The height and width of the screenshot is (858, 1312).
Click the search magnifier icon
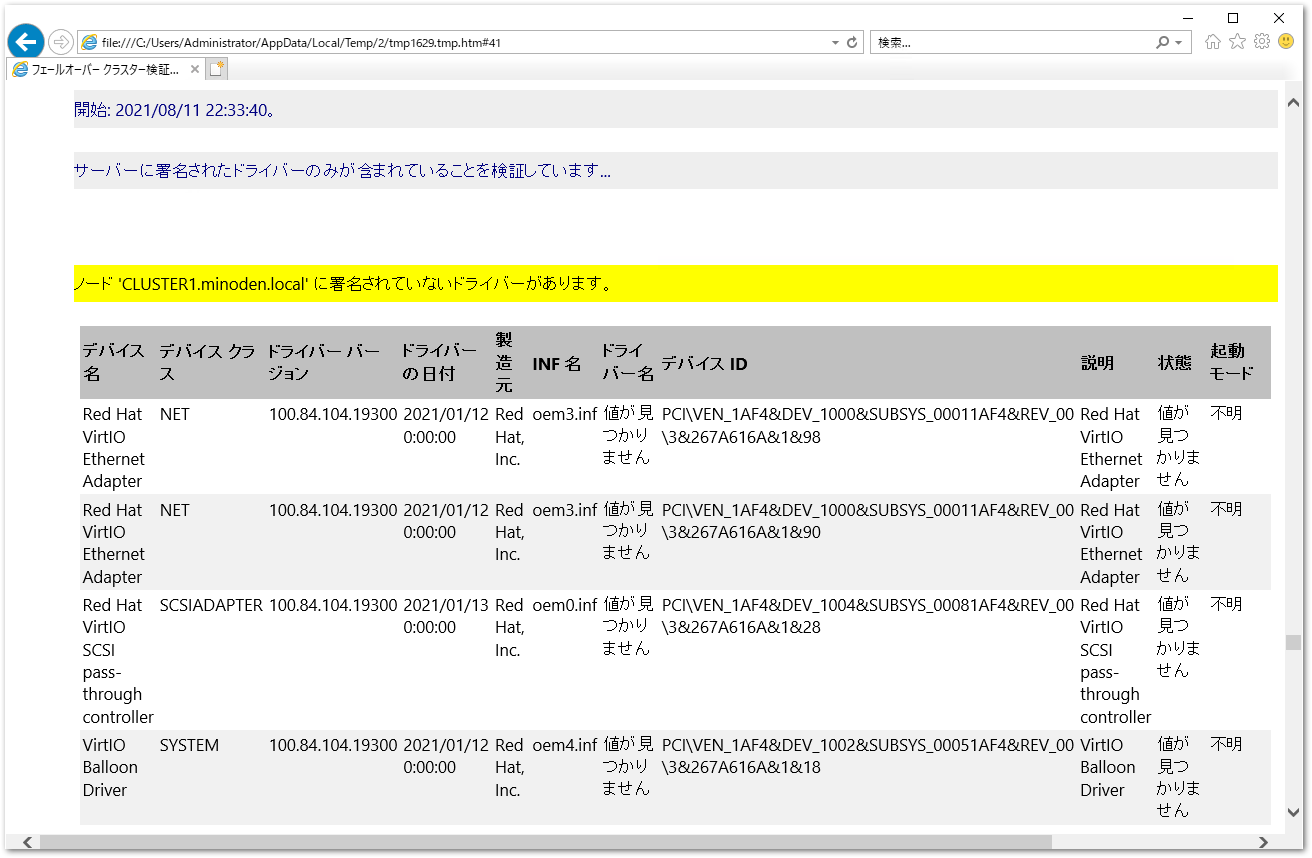click(1164, 41)
